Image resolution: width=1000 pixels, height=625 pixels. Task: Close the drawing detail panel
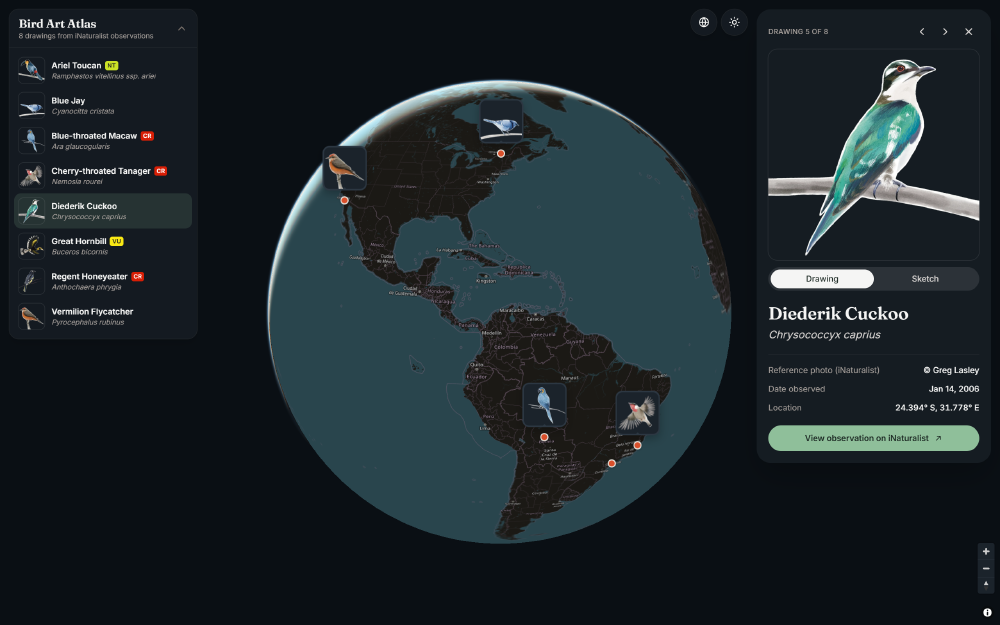(969, 31)
